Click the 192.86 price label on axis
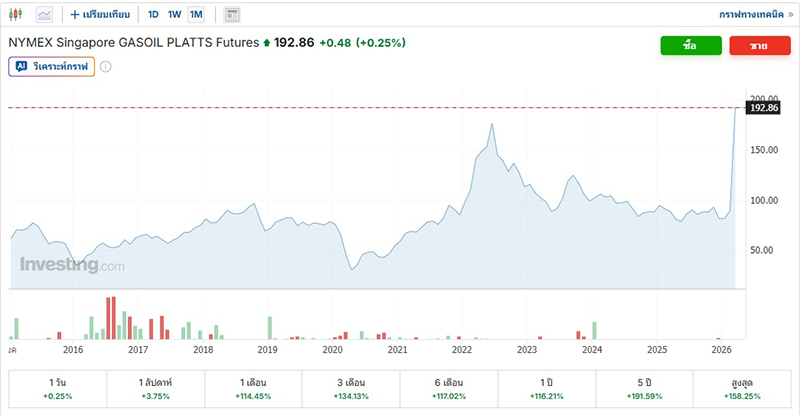Viewport: 800px width, 415px height. coord(763,107)
